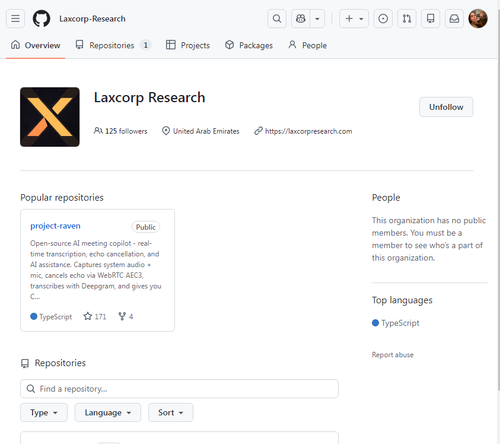Click the Laxcorp Research organization logo
The width and height of the screenshot is (500, 444).
(x=50, y=117)
